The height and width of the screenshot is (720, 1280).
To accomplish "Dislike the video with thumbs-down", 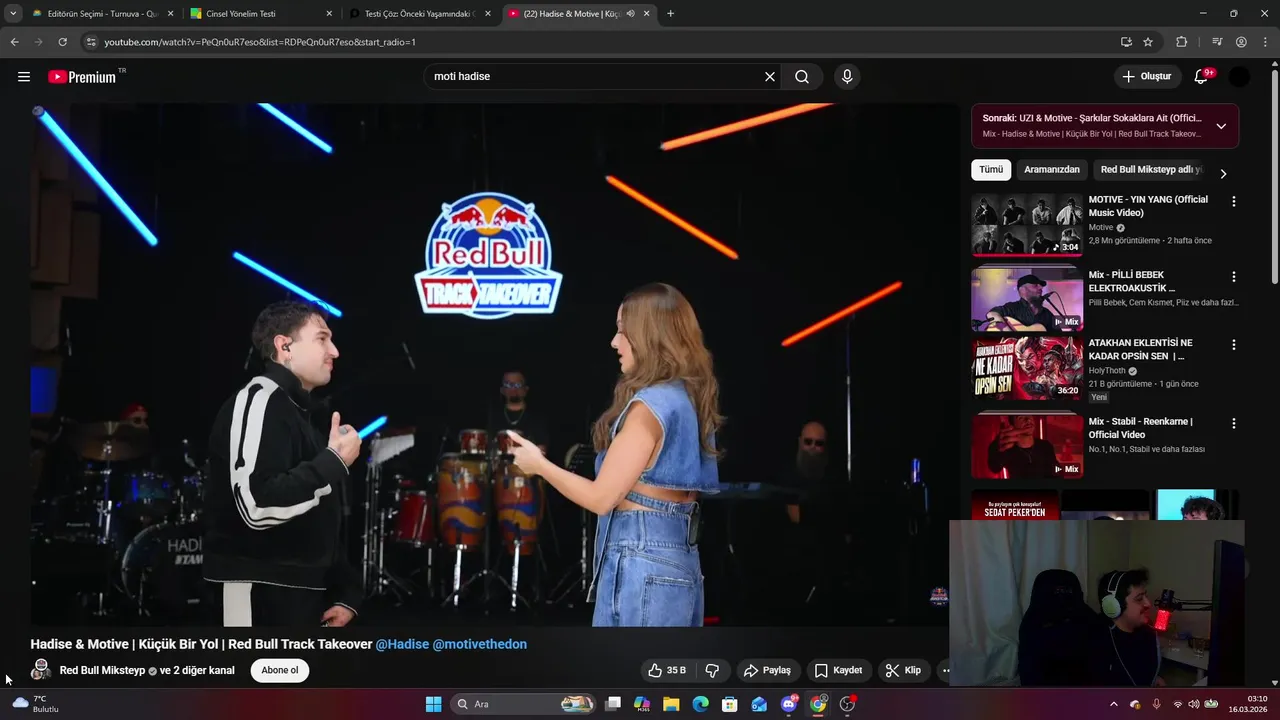I will pyautogui.click(x=713, y=670).
